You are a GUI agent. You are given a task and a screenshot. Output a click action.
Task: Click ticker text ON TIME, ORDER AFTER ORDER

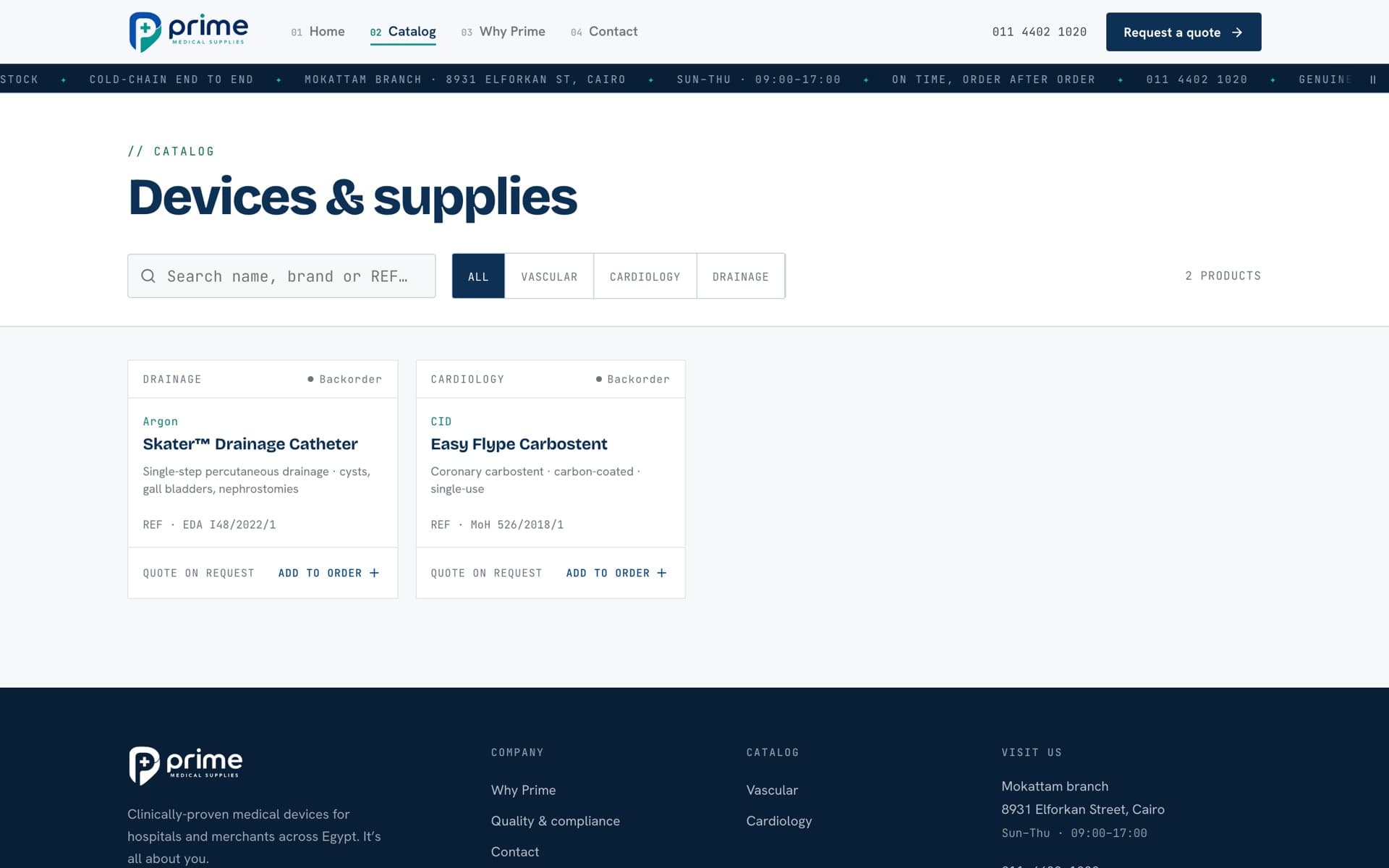point(993,80)
